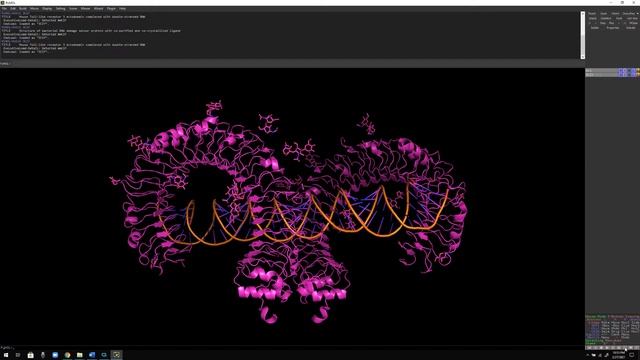Open the Plugin menu

111,9
